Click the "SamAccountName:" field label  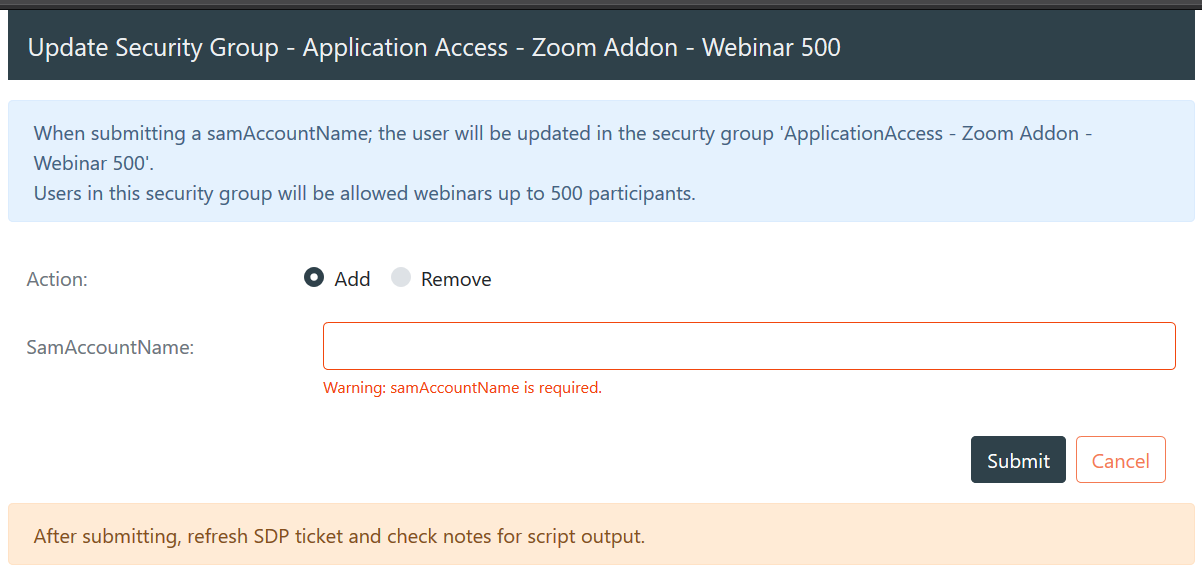(x=110, y=347)
